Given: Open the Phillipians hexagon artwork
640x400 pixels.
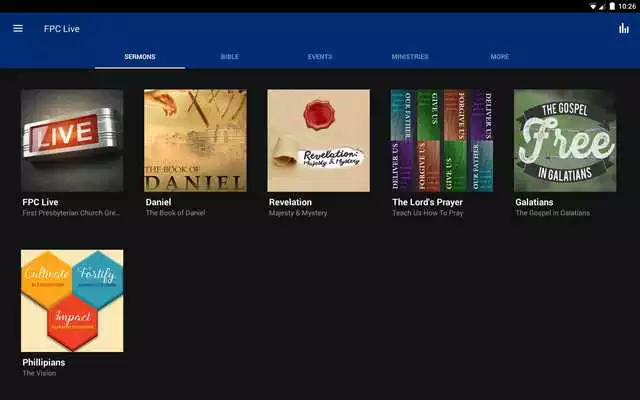Looking at the screenshot, I should point(72,300).
